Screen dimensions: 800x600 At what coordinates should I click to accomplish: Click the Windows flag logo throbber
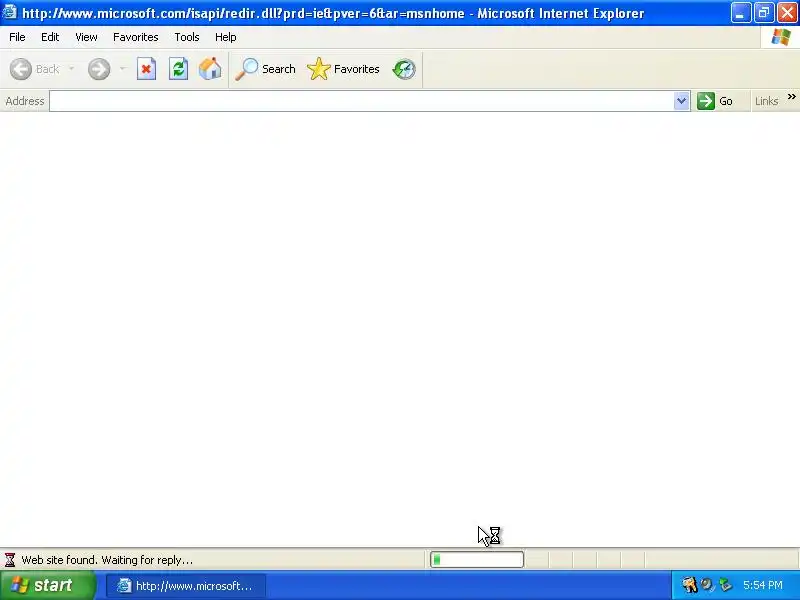click(x=781, y=37)
